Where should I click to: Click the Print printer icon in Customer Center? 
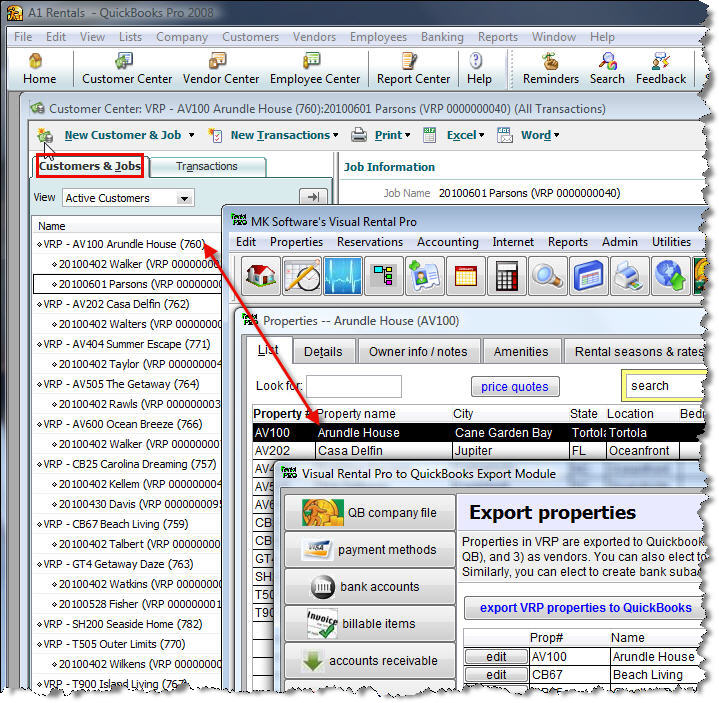(359, 135)
